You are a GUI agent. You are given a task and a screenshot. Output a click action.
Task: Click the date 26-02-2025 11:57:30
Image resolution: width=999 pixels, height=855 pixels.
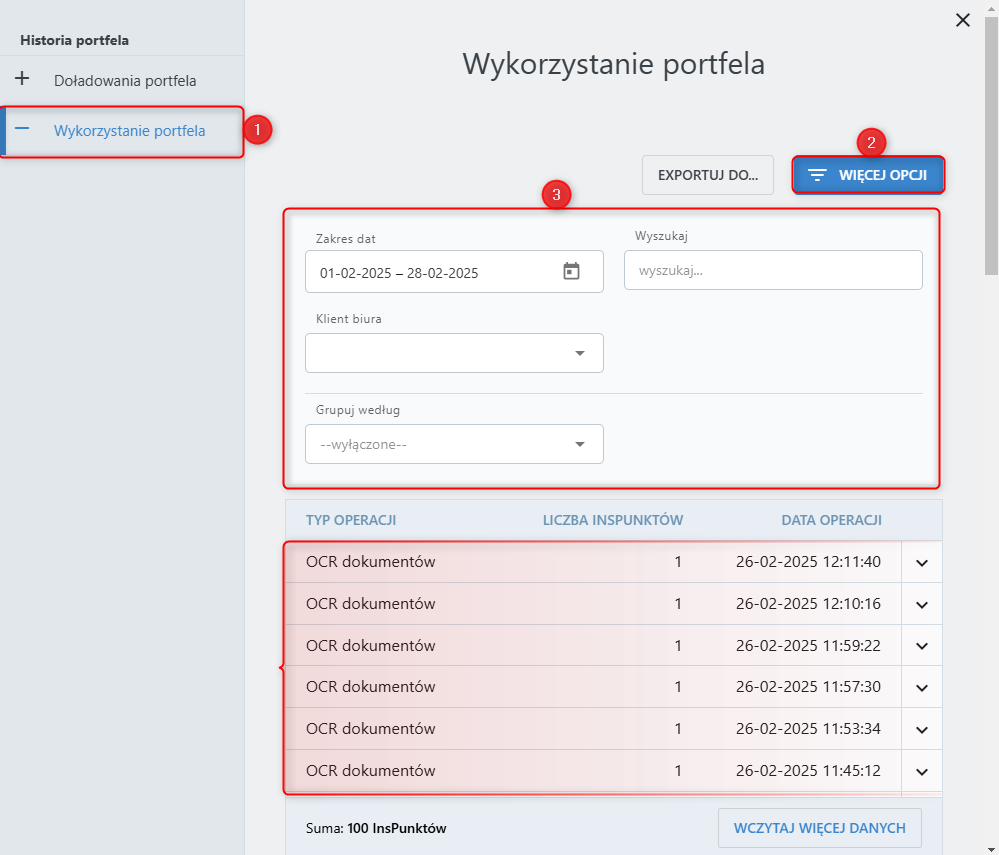click(x=808, y=686)
